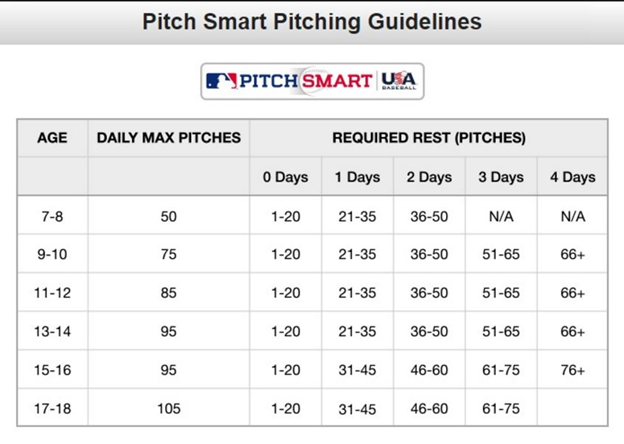Click the 61-75 cell in 17-18 row
The width and height of the screenshot is (624, 444).
tap(501, 408)
